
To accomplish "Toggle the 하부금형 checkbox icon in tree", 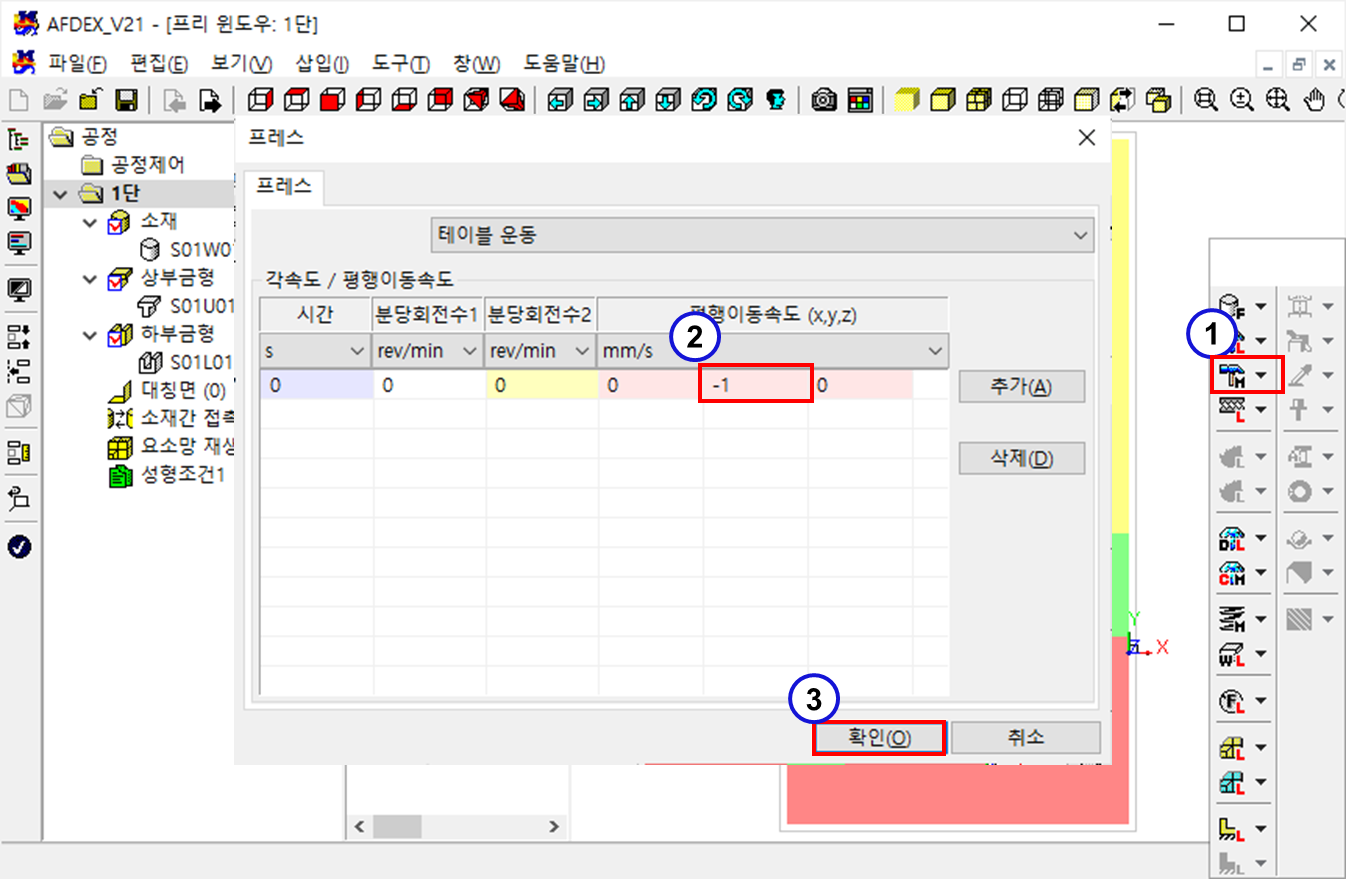I will [x=118, y=335].
